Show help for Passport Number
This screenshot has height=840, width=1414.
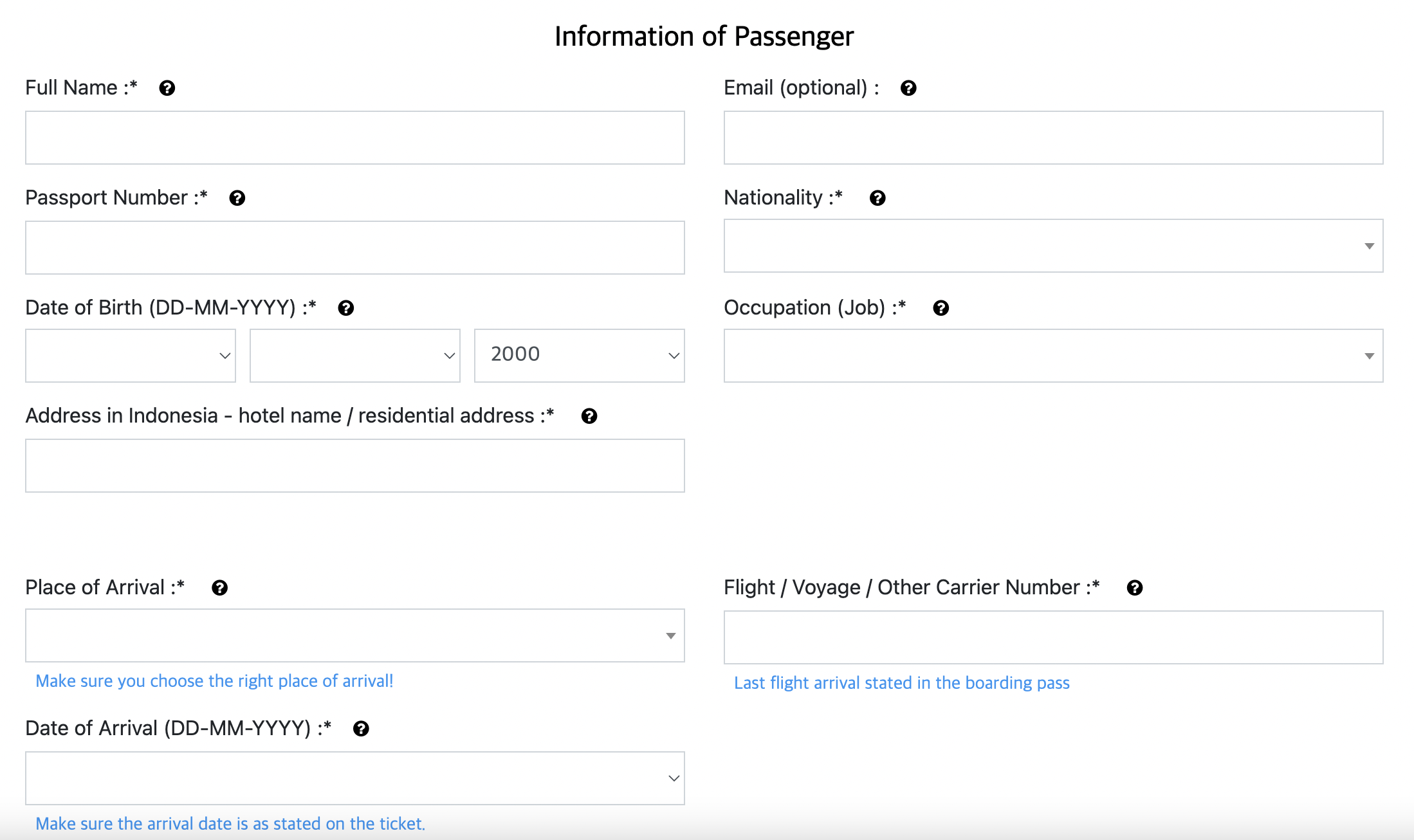[237, 198]
